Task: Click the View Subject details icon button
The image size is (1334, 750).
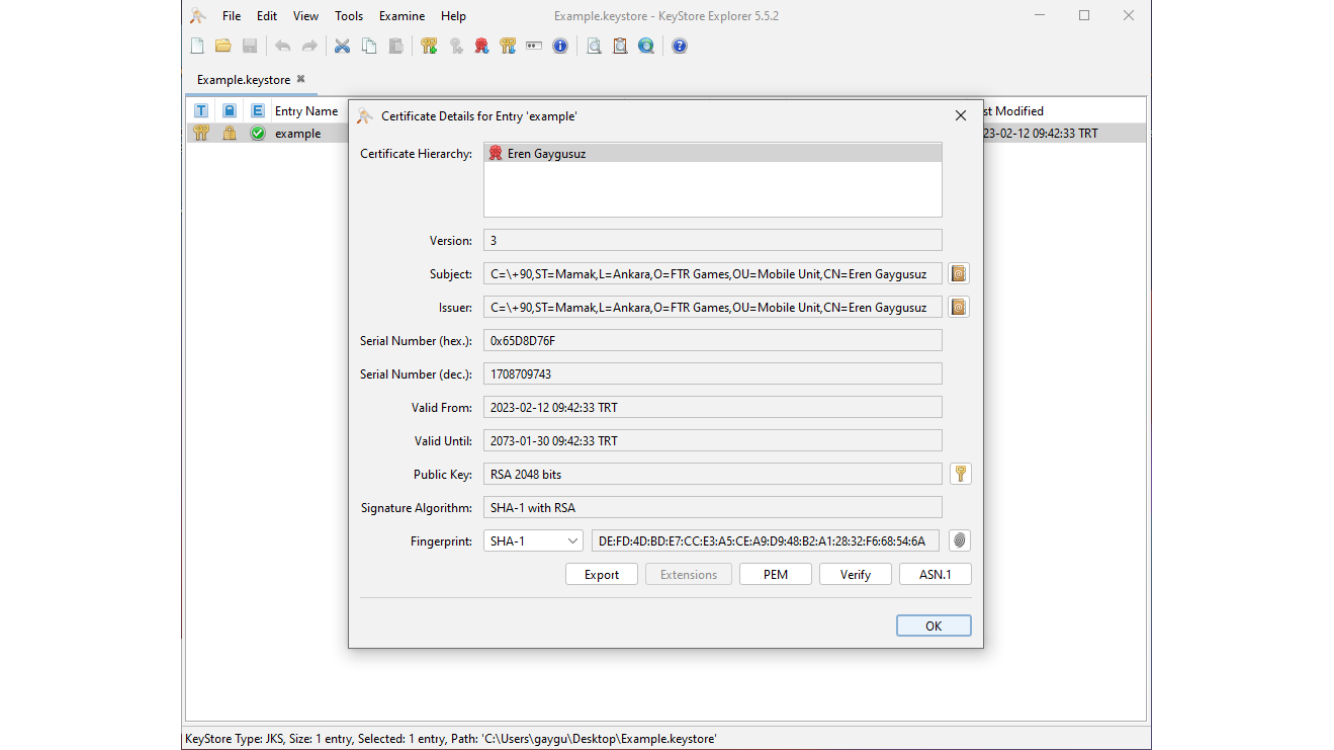Action: tap(959, 274)
